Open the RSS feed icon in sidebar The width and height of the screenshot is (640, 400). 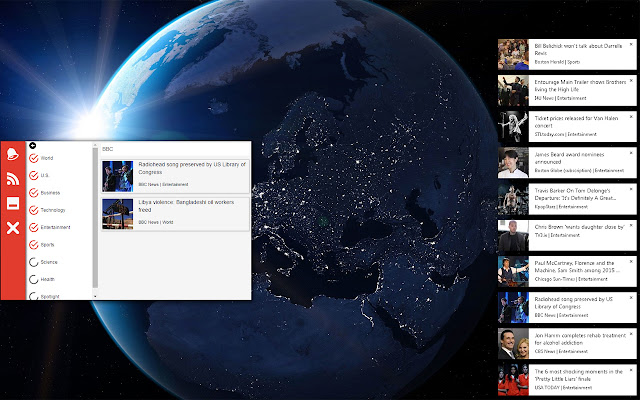pyautogui.click(x=13, y=179)
